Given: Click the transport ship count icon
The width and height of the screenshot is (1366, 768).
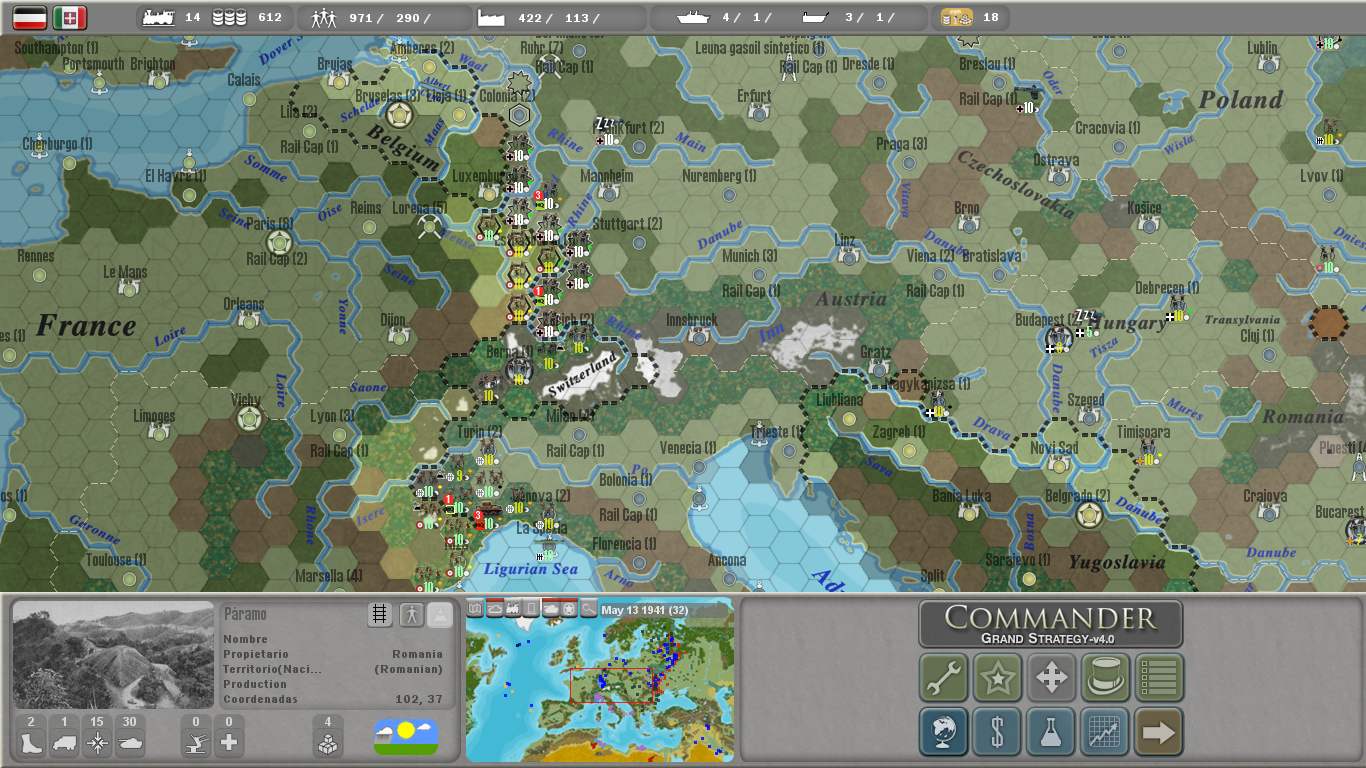Looking at the screenshot, I should click(818, 17).
